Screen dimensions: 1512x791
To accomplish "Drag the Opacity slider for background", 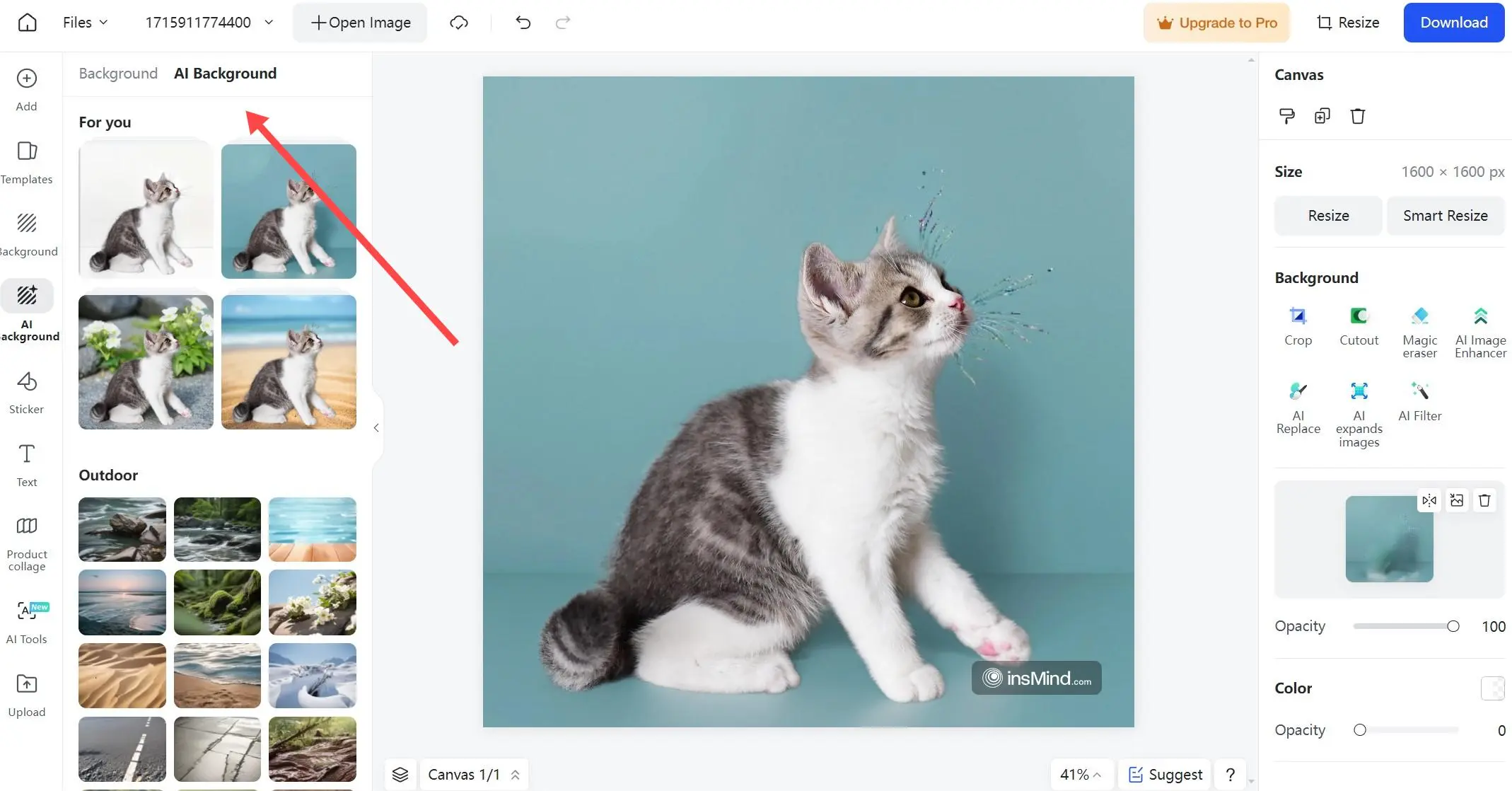I will click(x=1453, y=626).
